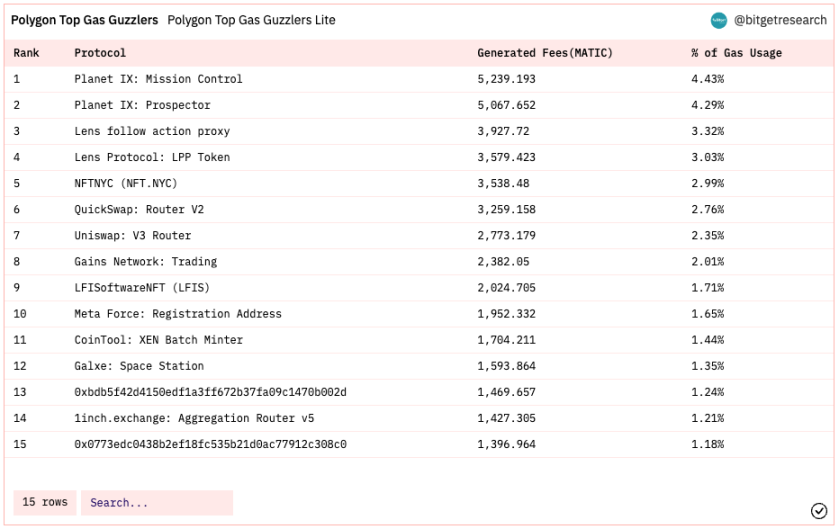Sort by % of Gas Usage header
Viewport: 839px width, 529px height.
(x=736, y=53)
